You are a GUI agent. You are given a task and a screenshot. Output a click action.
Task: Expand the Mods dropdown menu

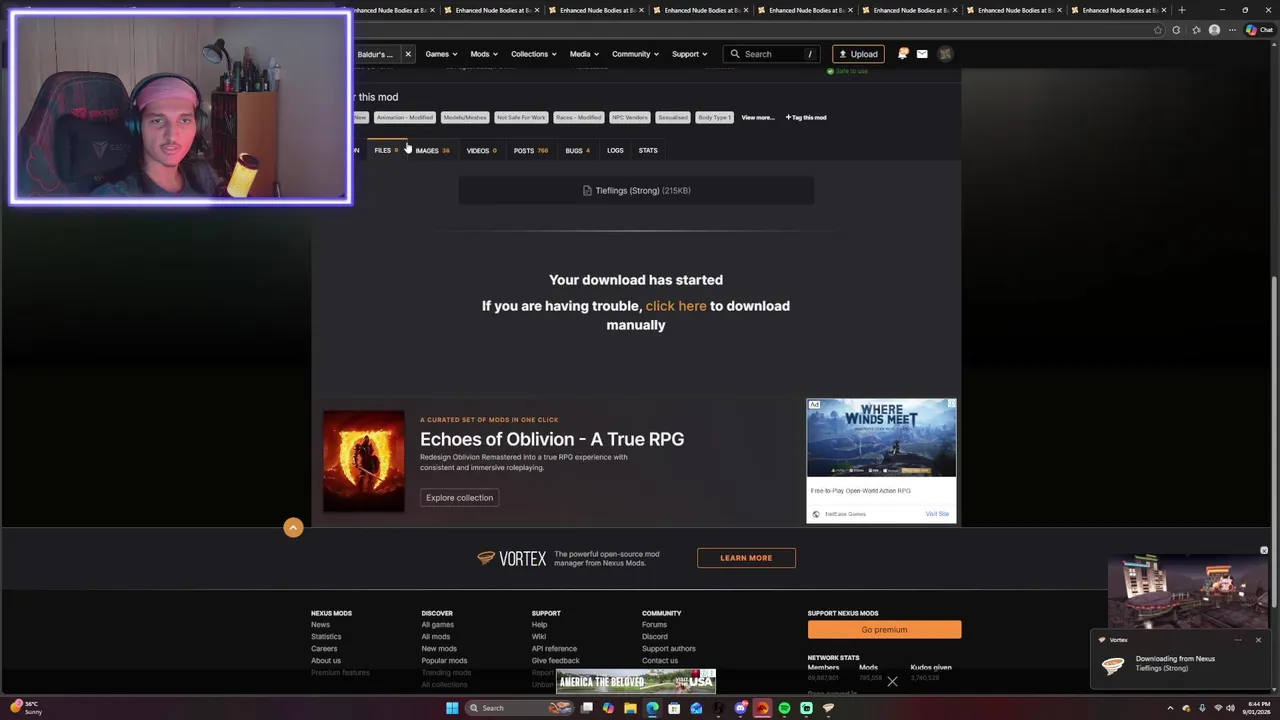point(484,54)
